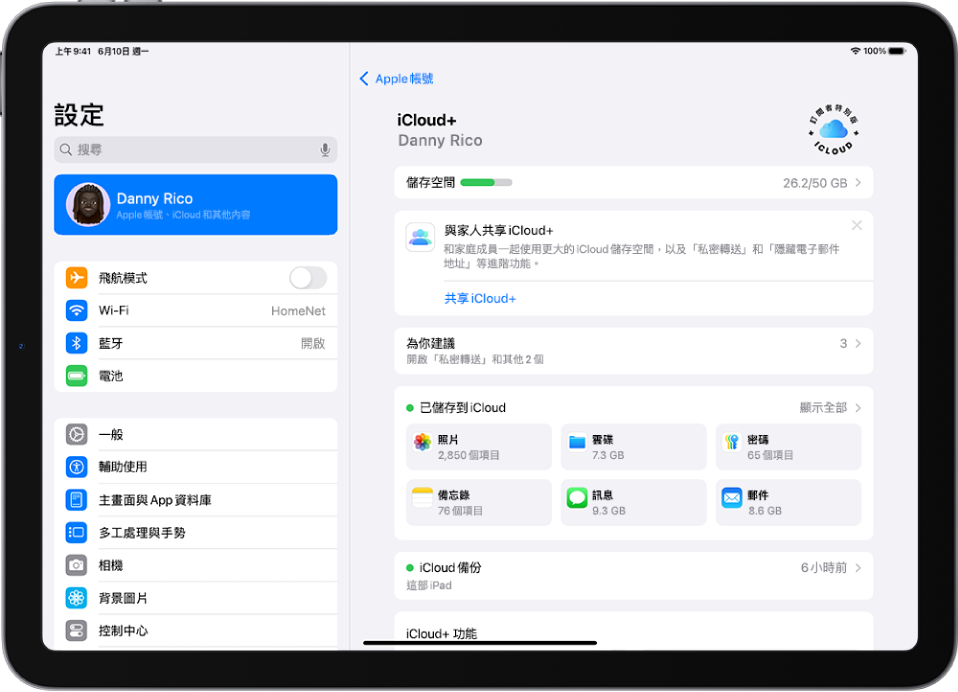This screenshot has height=692, width=958.
Task: Select Multitasking & Gestures (多工處理與手勢) icon
Action: tap(76, 533)
